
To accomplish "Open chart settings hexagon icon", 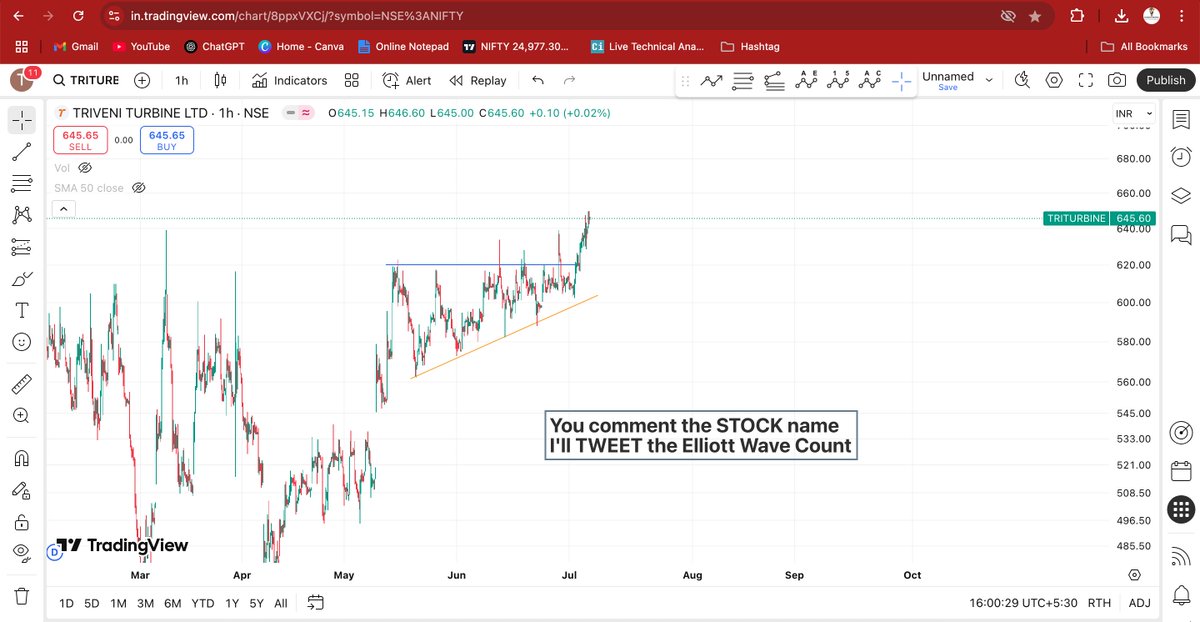I will pyautogui.click(x=1054, y=80).
